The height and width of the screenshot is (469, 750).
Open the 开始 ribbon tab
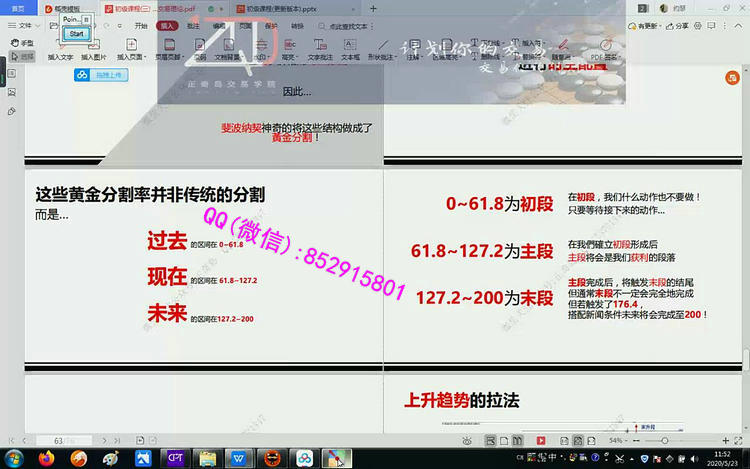pos(141,25)
